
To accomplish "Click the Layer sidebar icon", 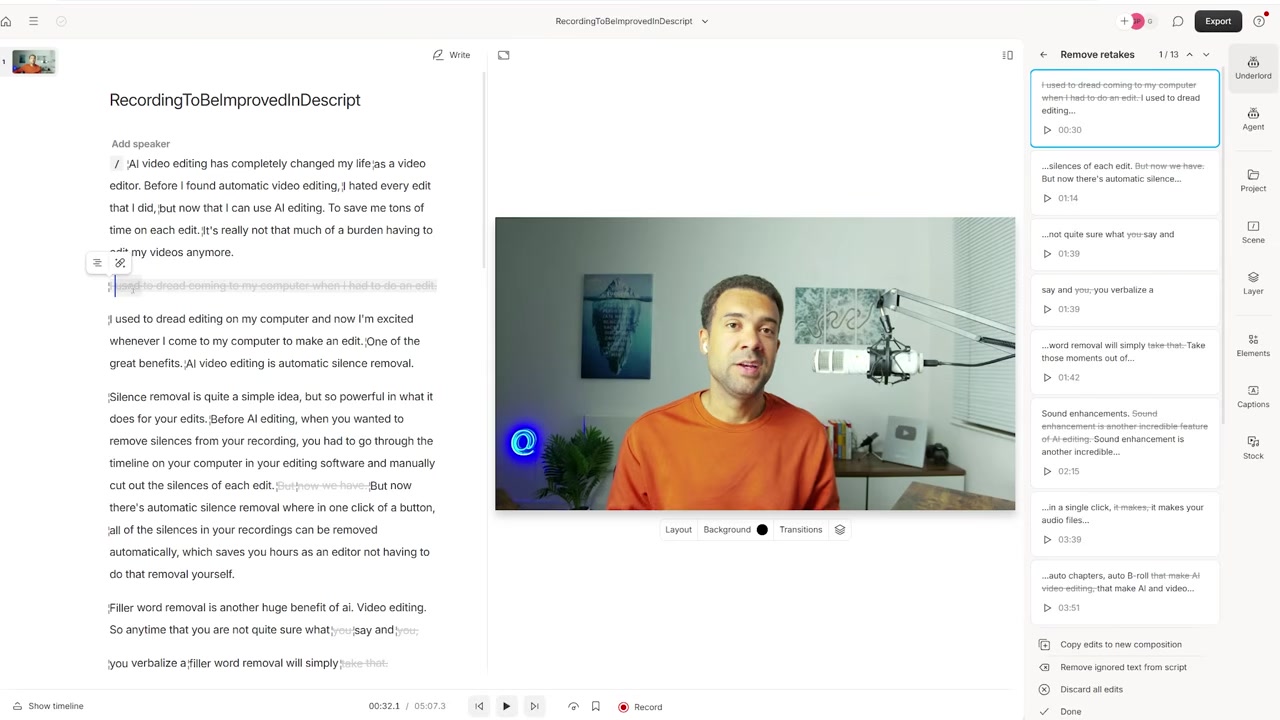I will (x=1253, y=283).
